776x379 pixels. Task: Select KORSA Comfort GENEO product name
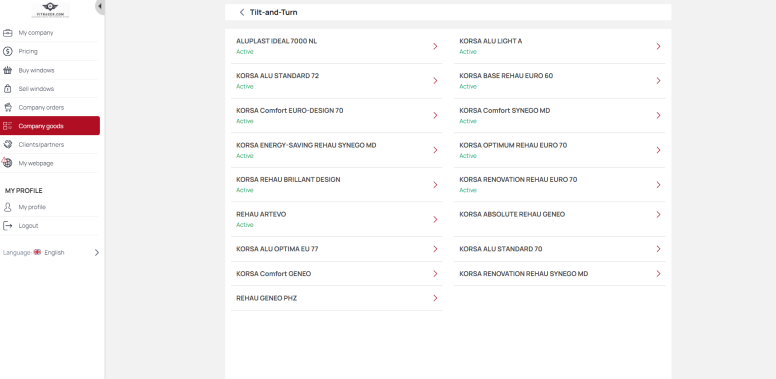pos(274,274)
